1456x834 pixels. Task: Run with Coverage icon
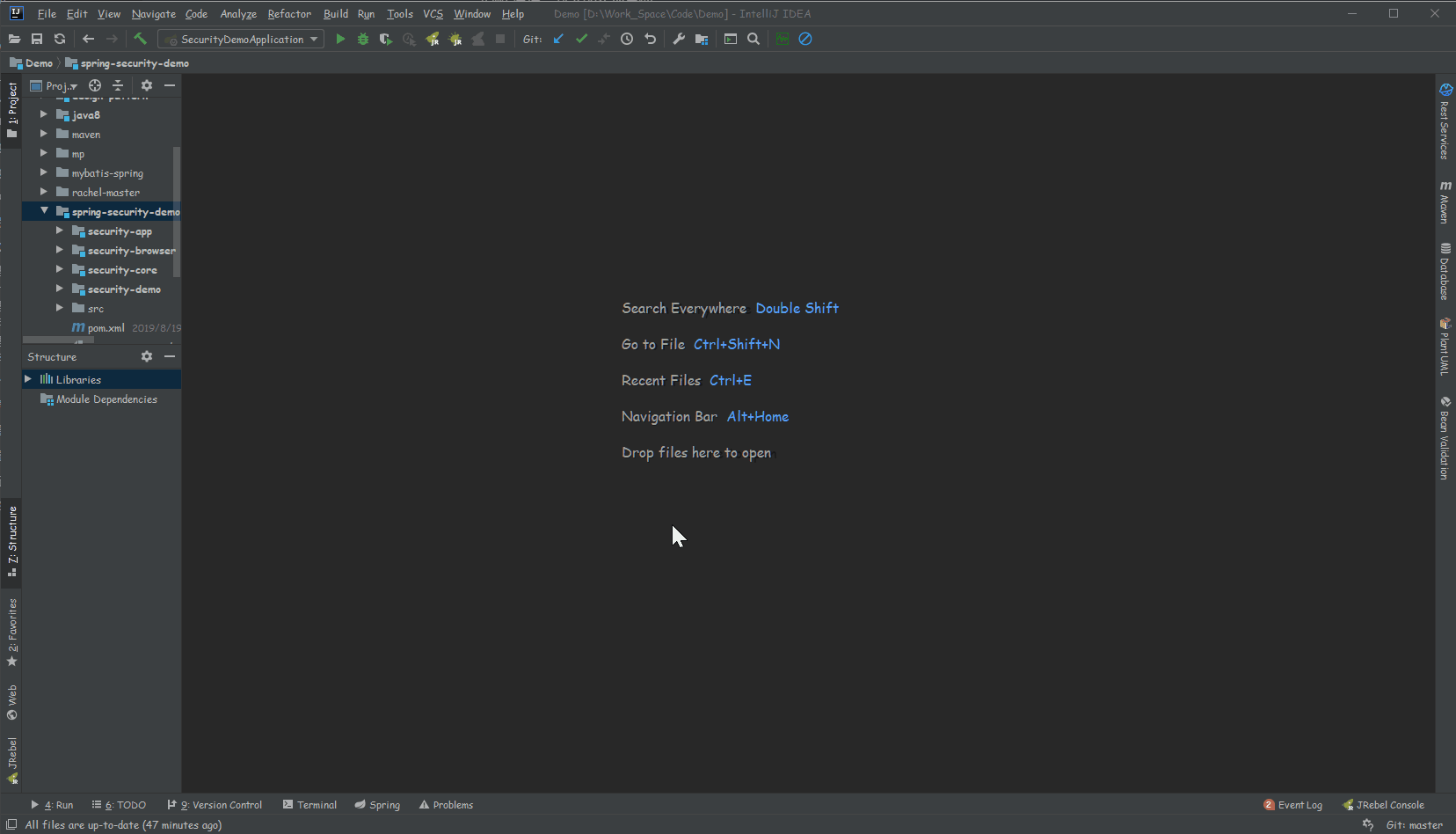coord(386,39)
